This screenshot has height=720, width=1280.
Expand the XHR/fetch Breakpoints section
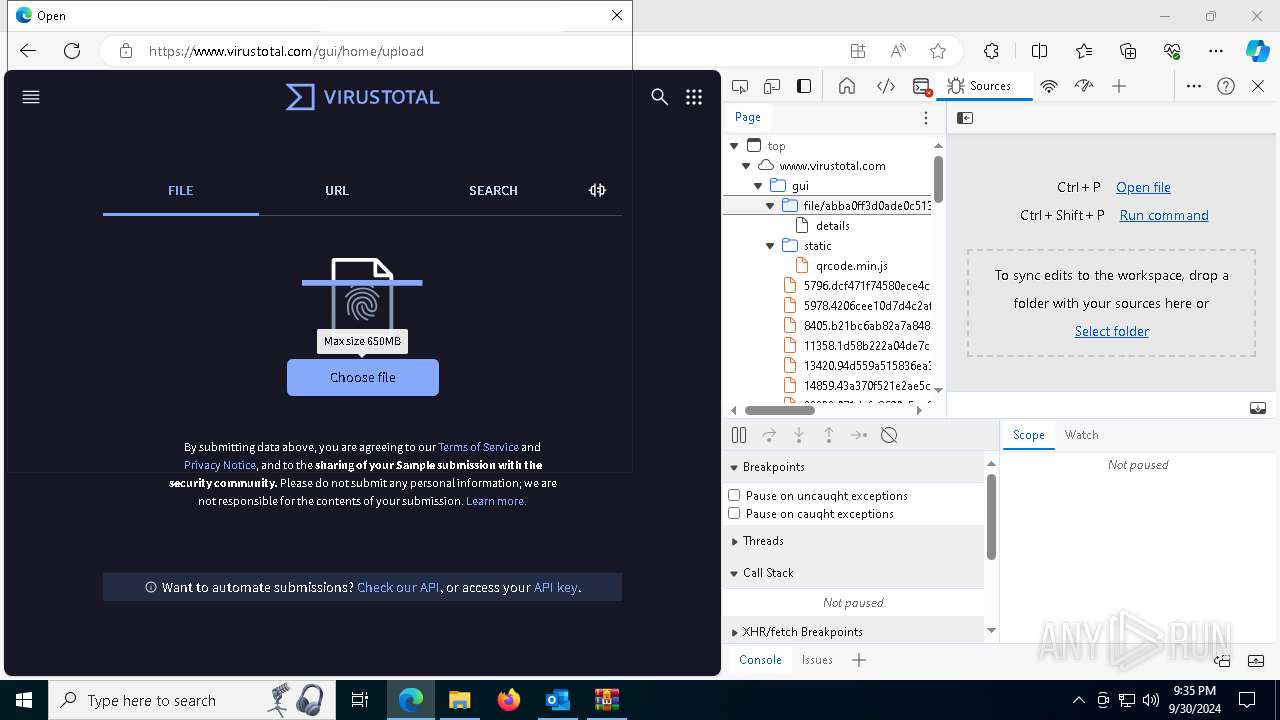pyautogui.click(x=734, y=632)
